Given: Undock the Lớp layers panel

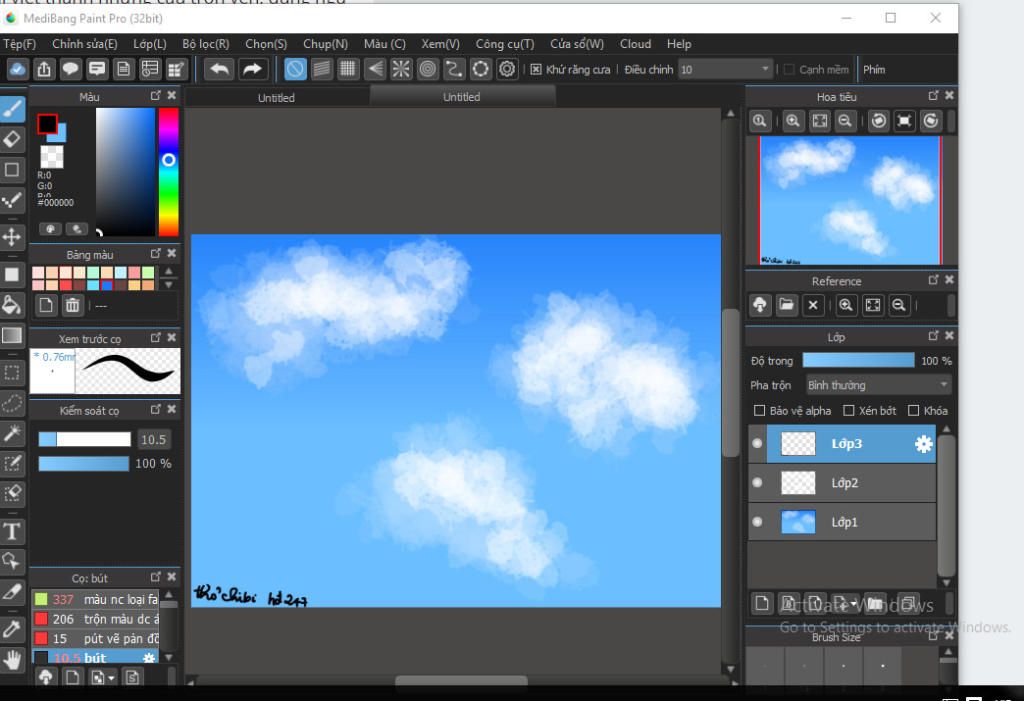Looking at the screenshot, I should click(x=933, y=336).
